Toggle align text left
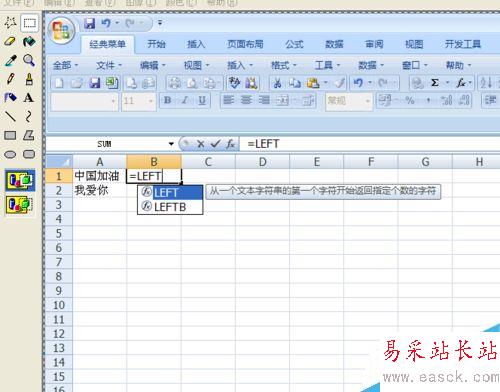Screen dimensions: 500x392 tap(228, 100)
